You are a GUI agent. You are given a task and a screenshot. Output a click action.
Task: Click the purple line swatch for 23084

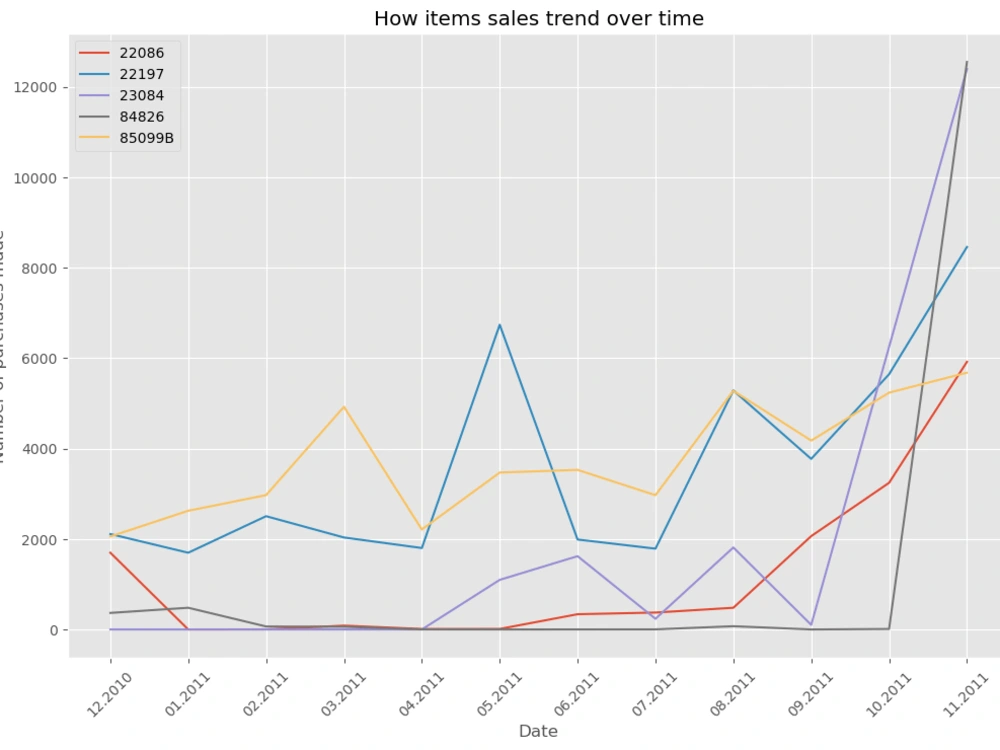click(94, 96)
